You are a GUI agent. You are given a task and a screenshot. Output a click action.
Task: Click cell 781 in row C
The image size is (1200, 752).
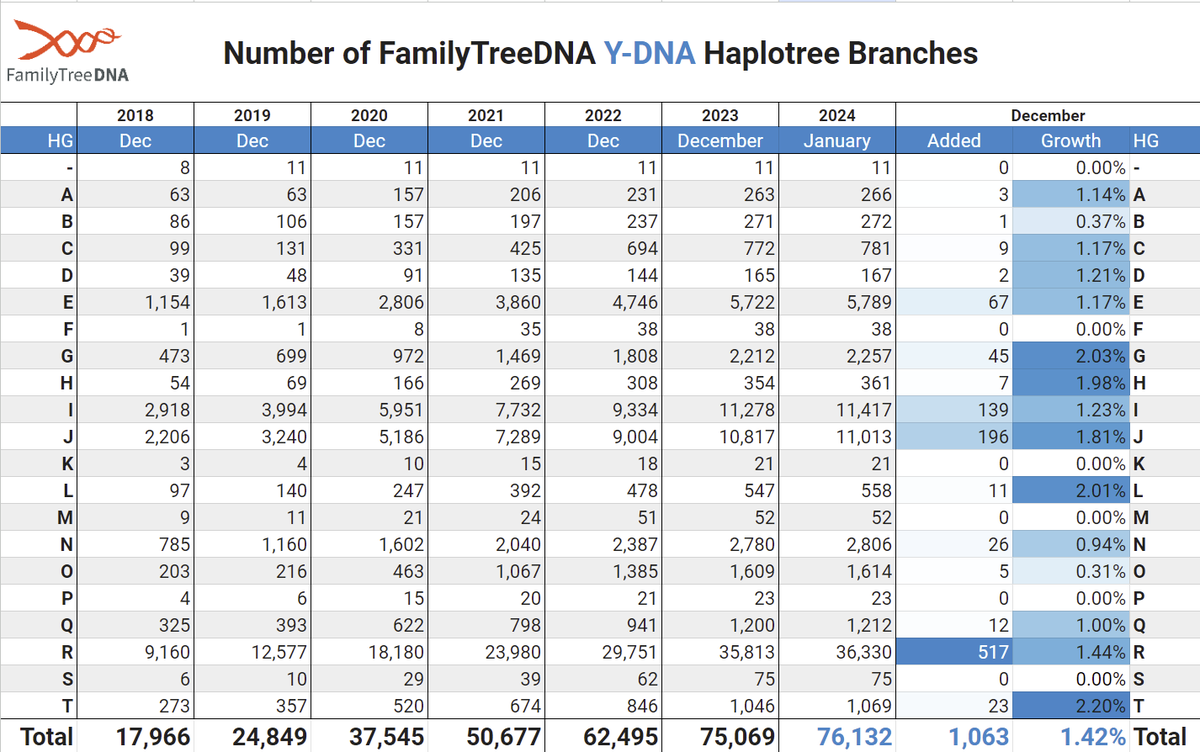[x=837, y=249]
